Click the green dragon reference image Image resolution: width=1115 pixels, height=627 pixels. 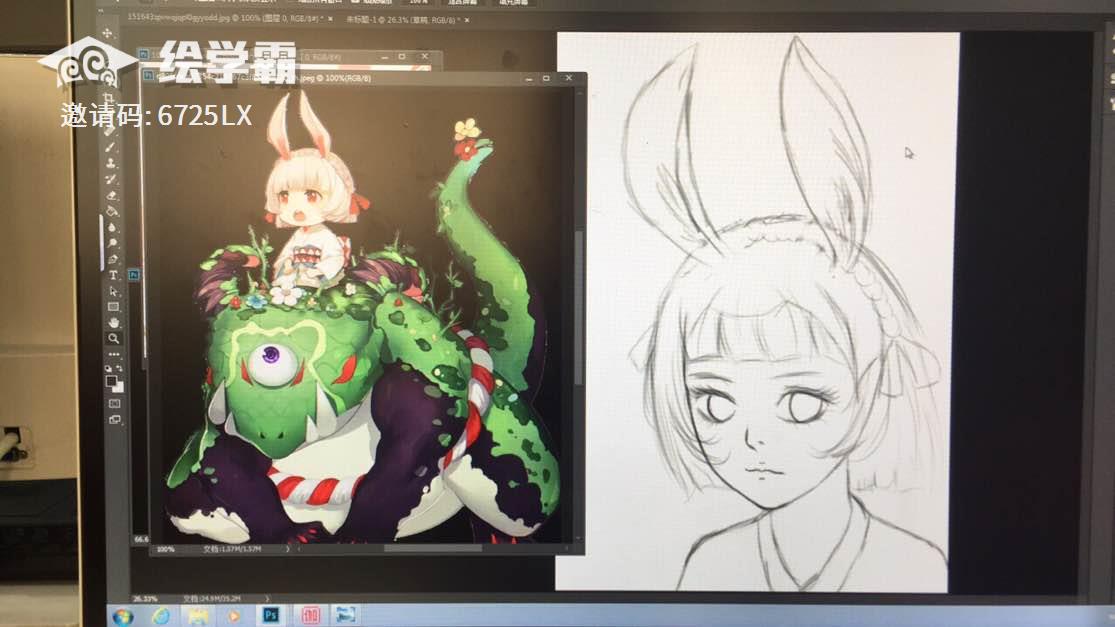(359, 316)
